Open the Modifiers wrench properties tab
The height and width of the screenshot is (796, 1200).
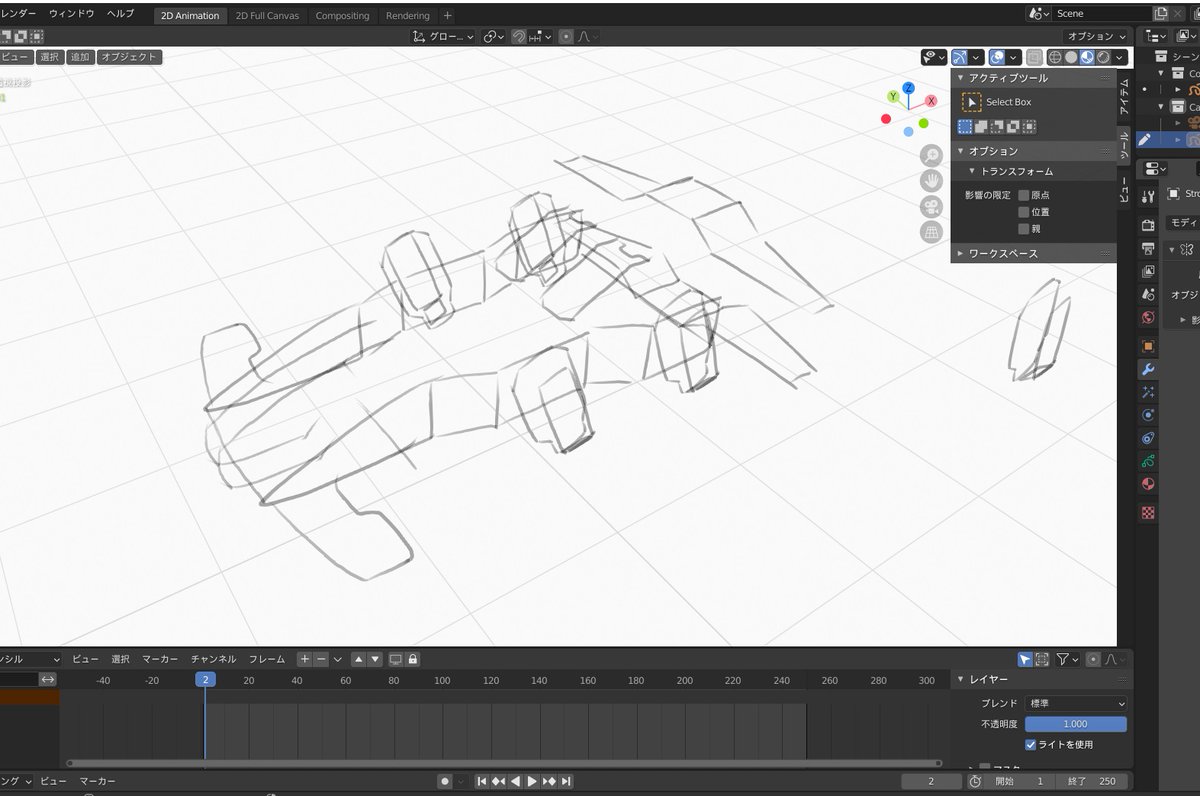pyautogui.click(x=1148, y=369)
